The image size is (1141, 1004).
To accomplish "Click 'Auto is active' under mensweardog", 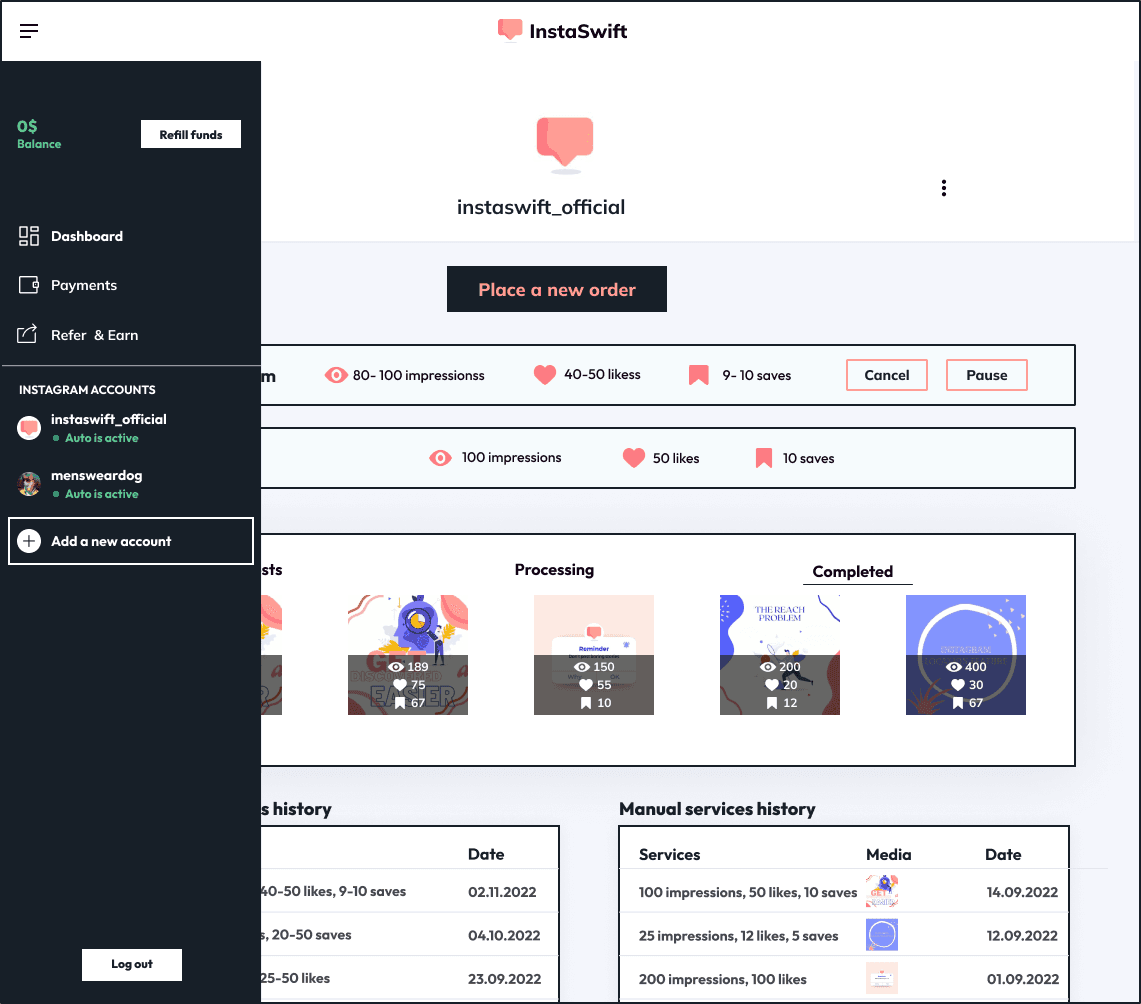I will point(102,494).
